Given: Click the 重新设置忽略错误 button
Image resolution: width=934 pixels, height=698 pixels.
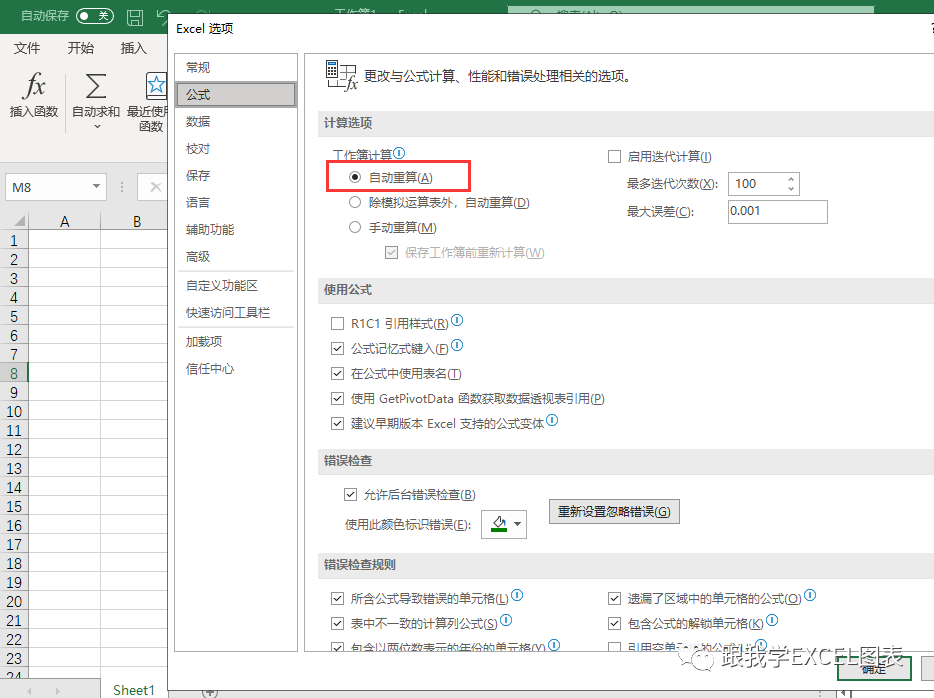Looking at the screenshot, I should pyautogui.click(x=614, y=512).
